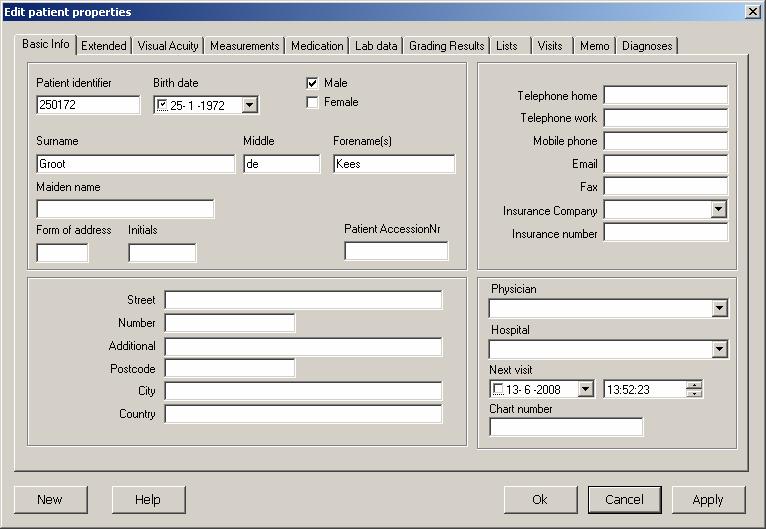
Task: Open the Birth date calendar dropdown
Action: pyautogui.click(x=250, y=105)
